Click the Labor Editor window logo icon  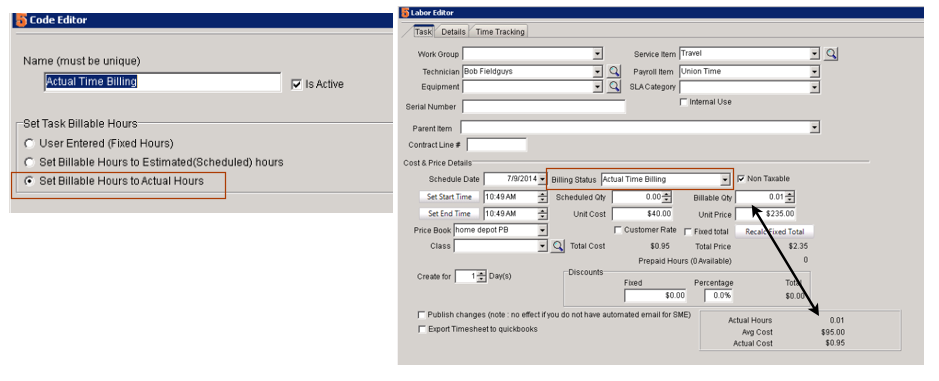[x=406, y=12]
